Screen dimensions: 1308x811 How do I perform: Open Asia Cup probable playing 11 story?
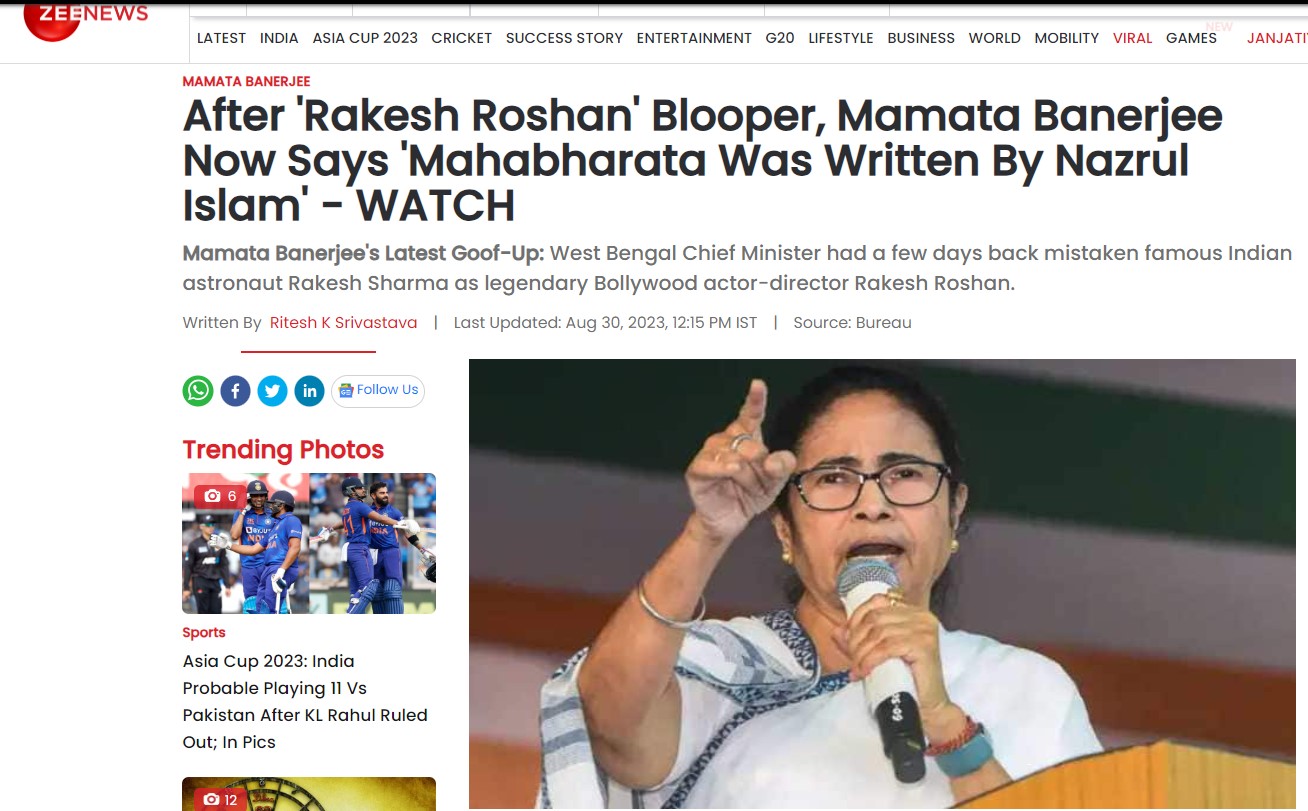pos(305,702)
